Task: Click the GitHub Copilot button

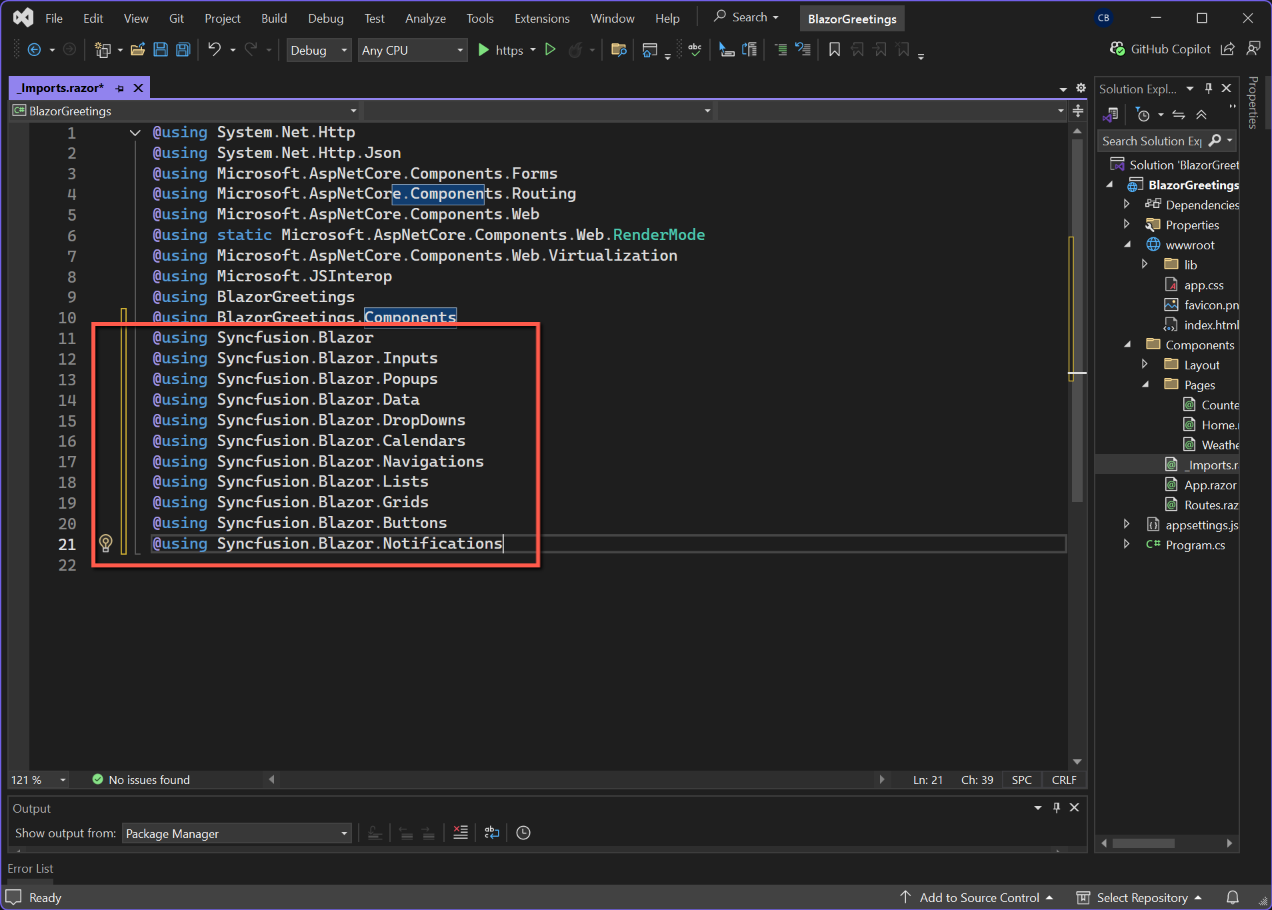Action: [1160, 49]
